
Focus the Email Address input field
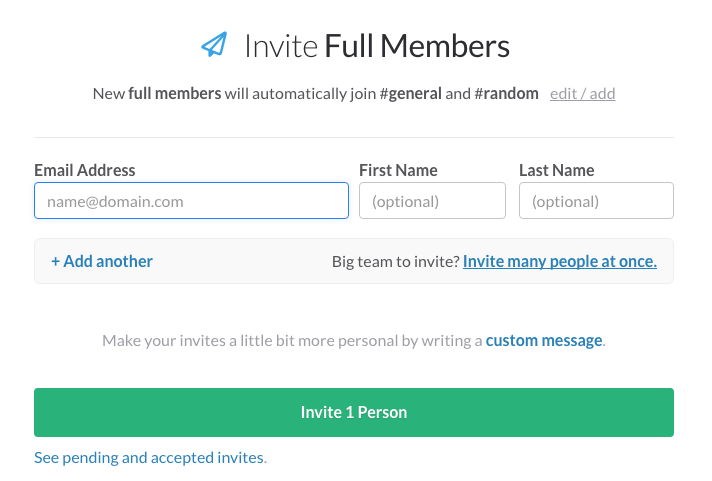pos(191,201)
